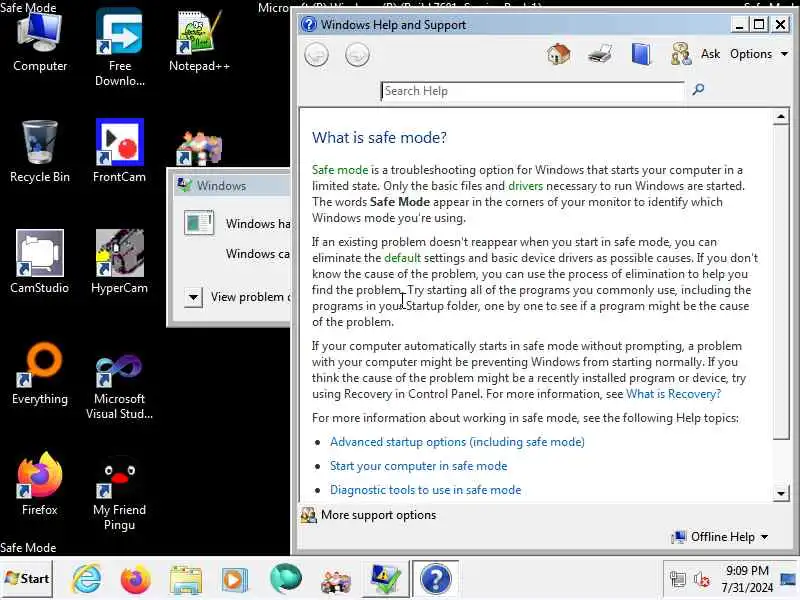The width and height of the screenshot is (800, 600).
Task: Click the Ask people icon
Action: 681,54
